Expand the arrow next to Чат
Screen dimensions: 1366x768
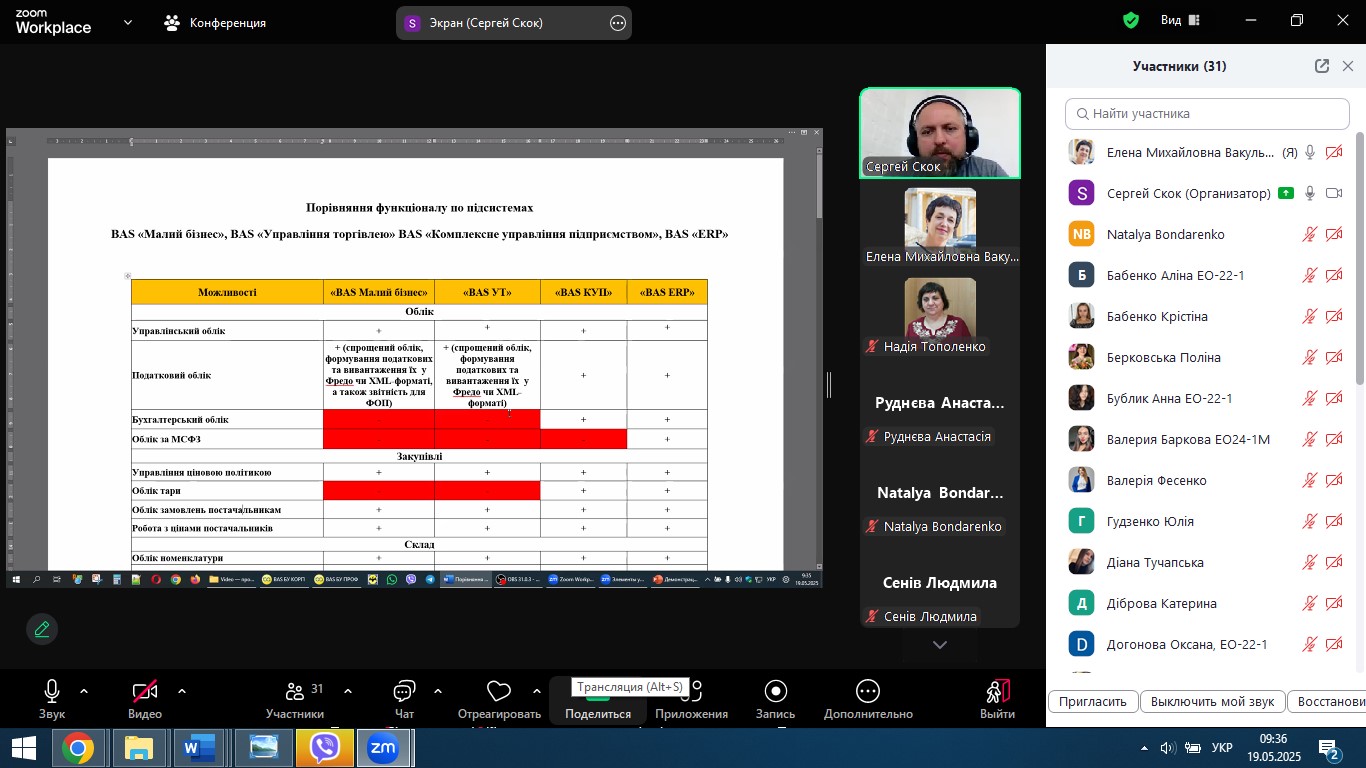coord(438,691)
